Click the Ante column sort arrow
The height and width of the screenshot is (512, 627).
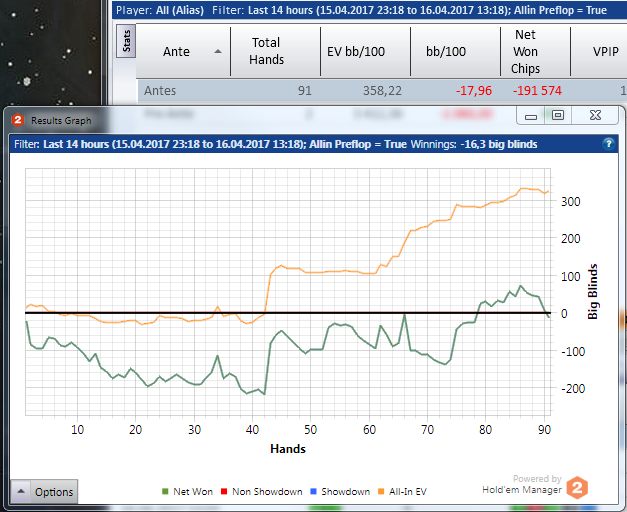point(218,51)
